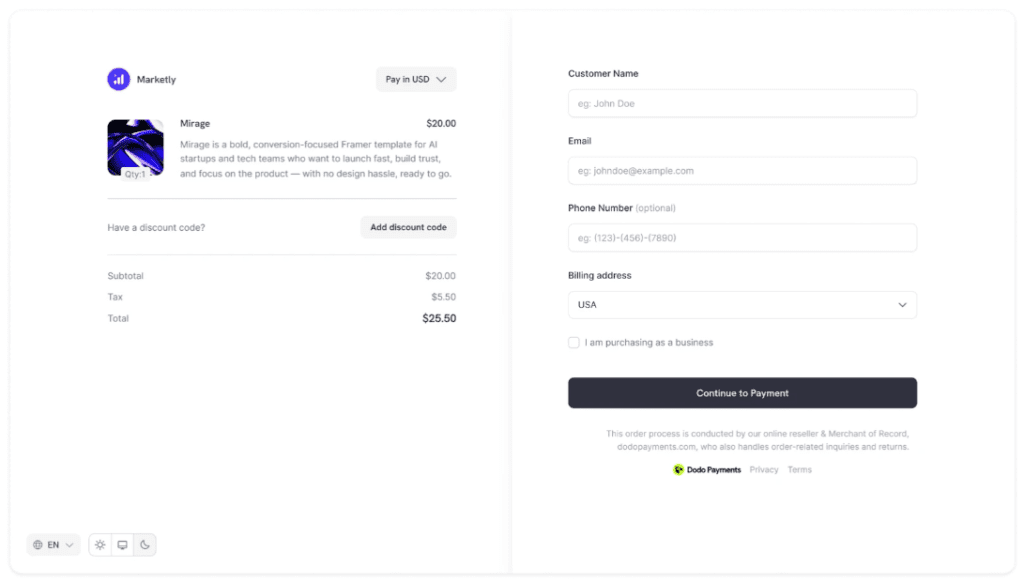
Task: Click the globe language icon
Action: [x=38, y=545]
